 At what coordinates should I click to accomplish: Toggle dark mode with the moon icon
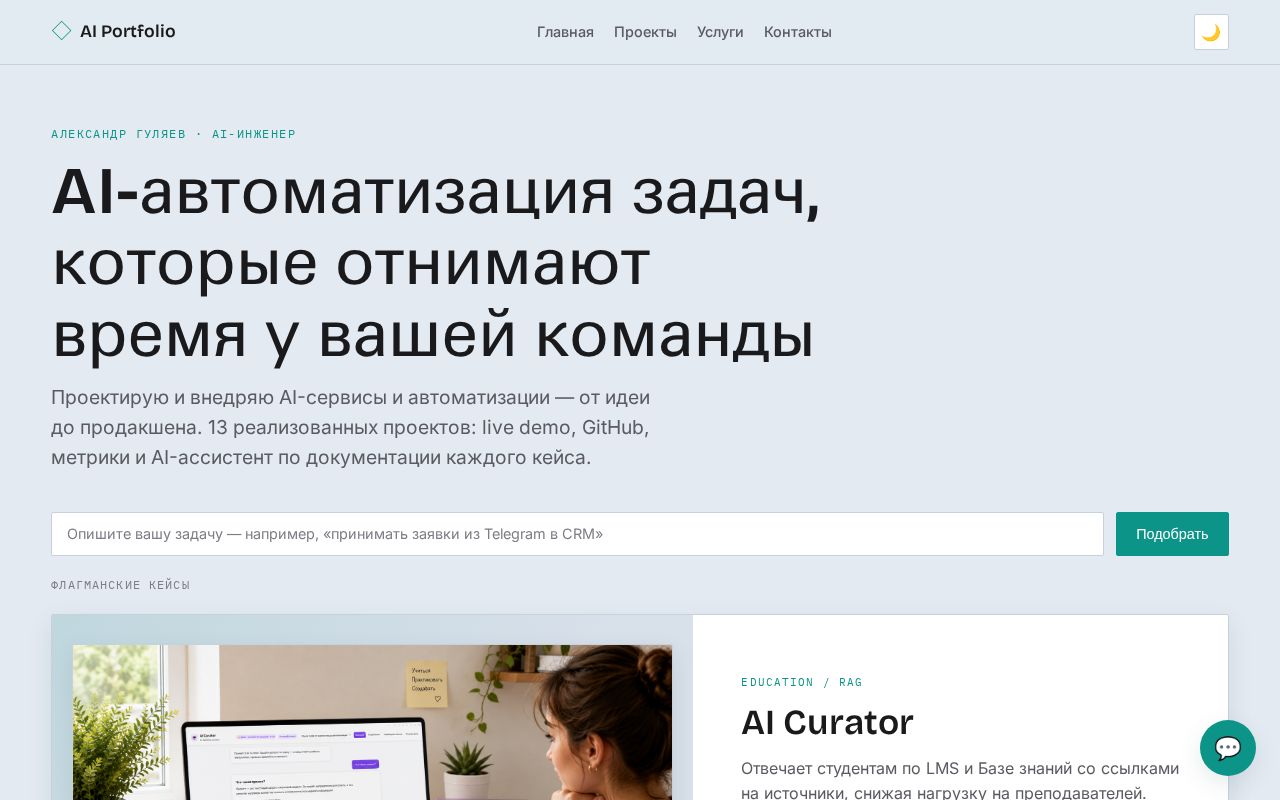point(1211,32)
